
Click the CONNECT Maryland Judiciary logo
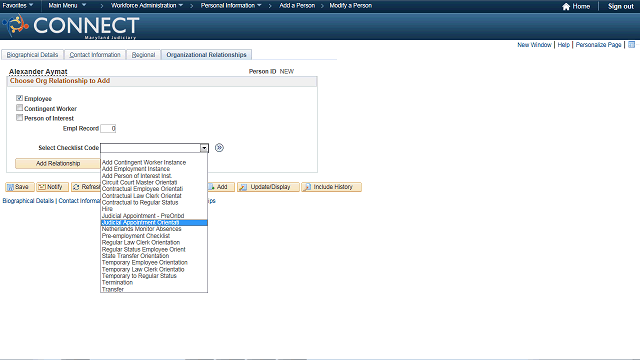tap(71, 27)
